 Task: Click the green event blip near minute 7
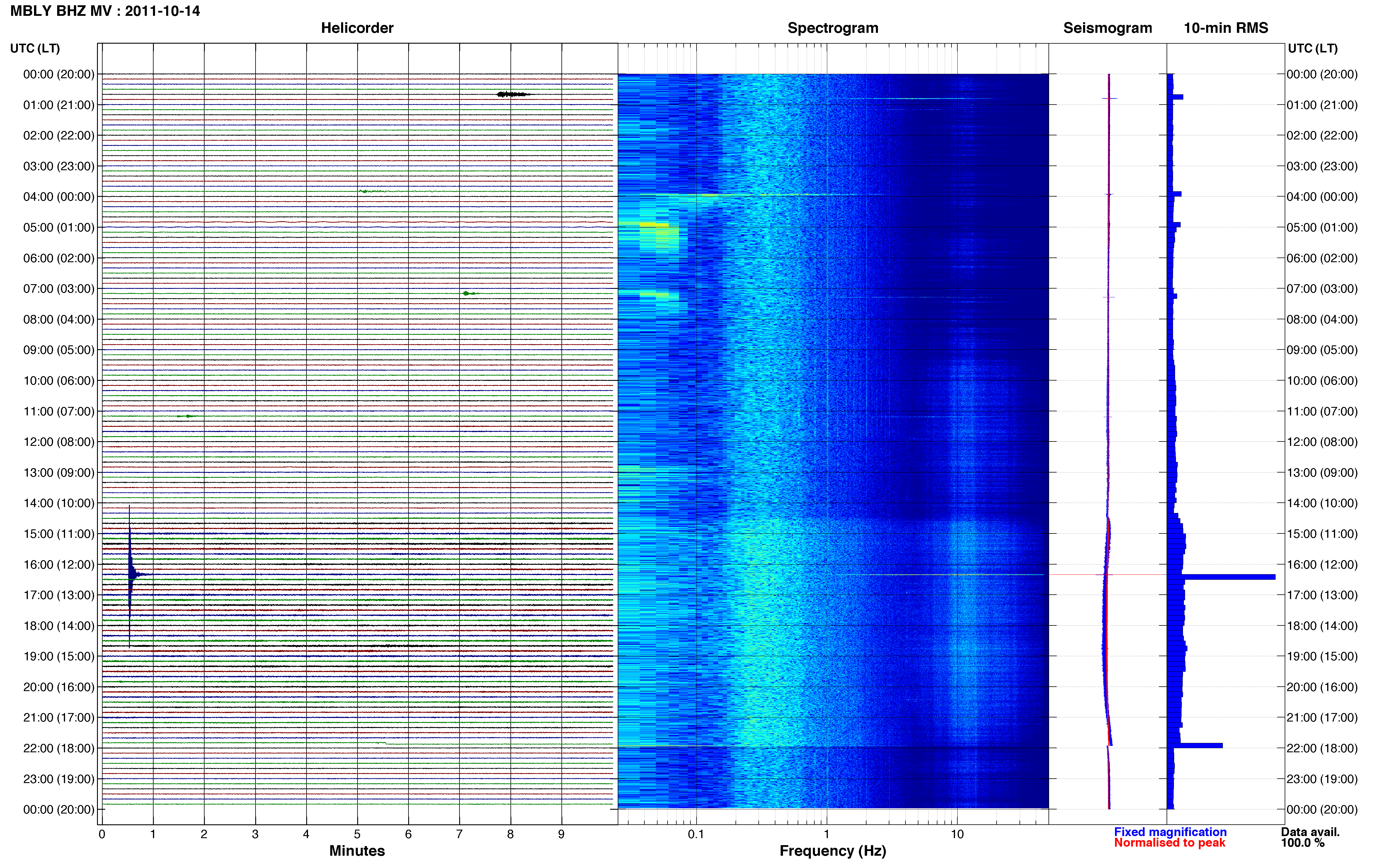[x=469, y=293]
